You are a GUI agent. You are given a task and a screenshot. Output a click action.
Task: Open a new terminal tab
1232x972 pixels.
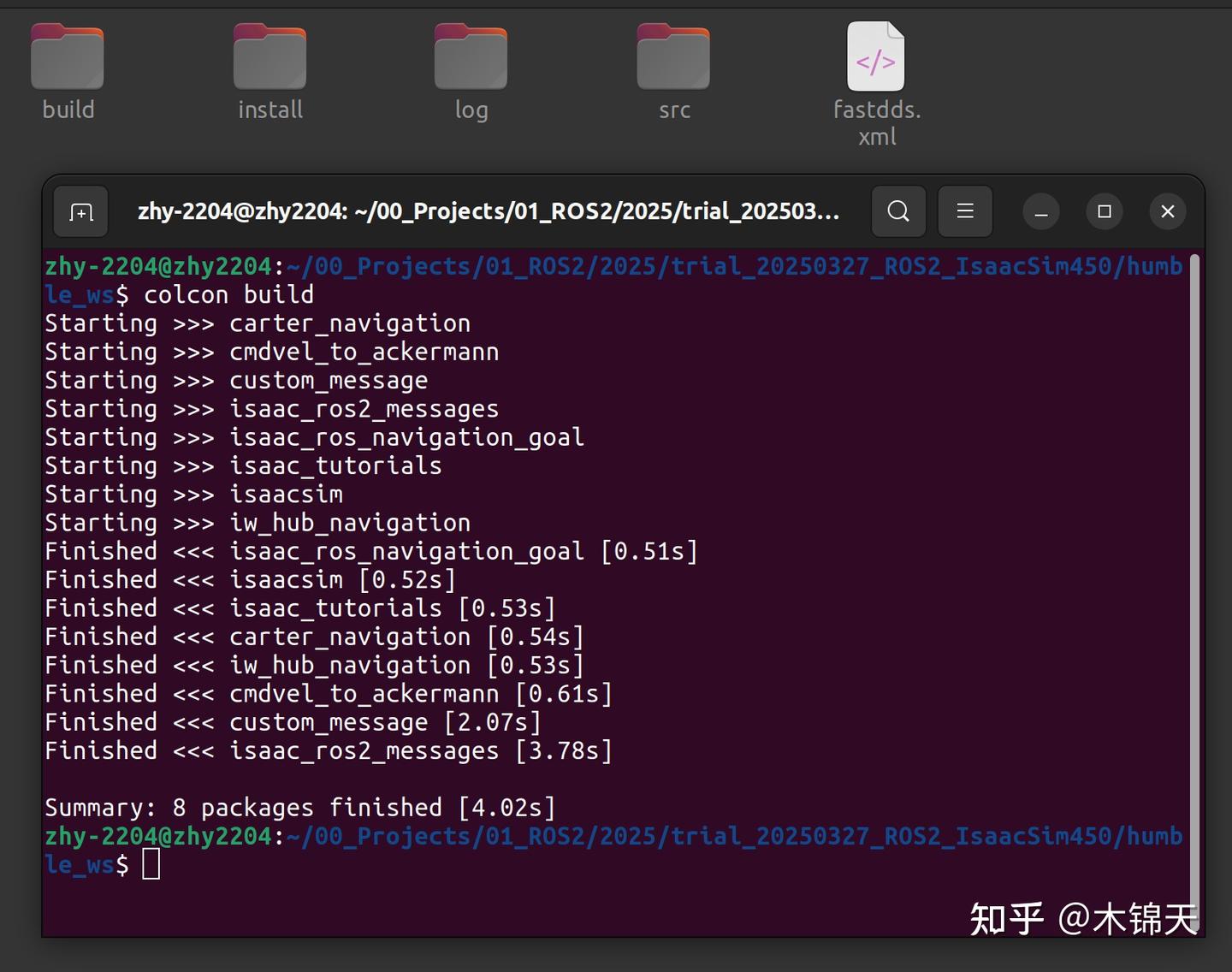click(80, 211)
